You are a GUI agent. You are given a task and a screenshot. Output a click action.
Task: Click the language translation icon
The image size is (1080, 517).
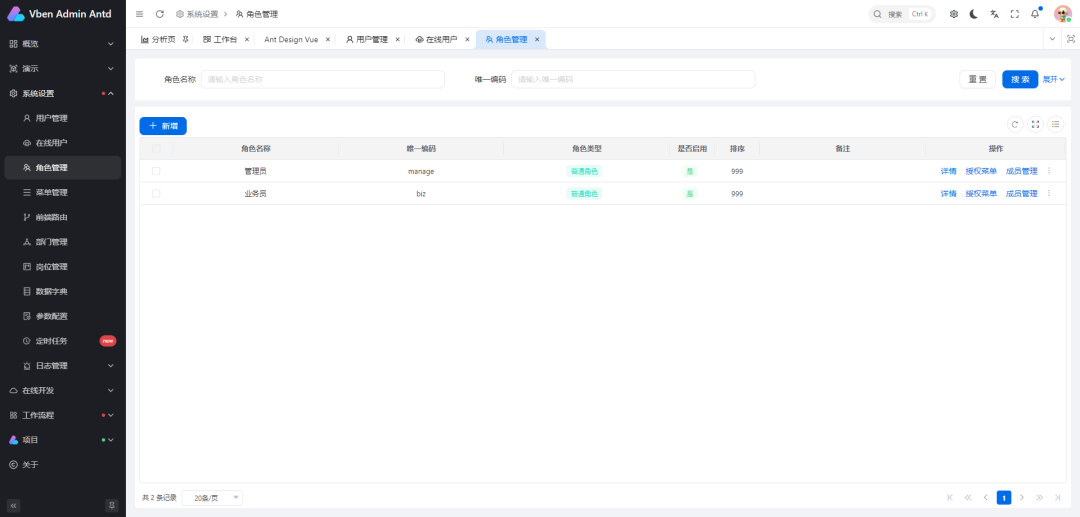pyautogui.click(x=994, y=14)
